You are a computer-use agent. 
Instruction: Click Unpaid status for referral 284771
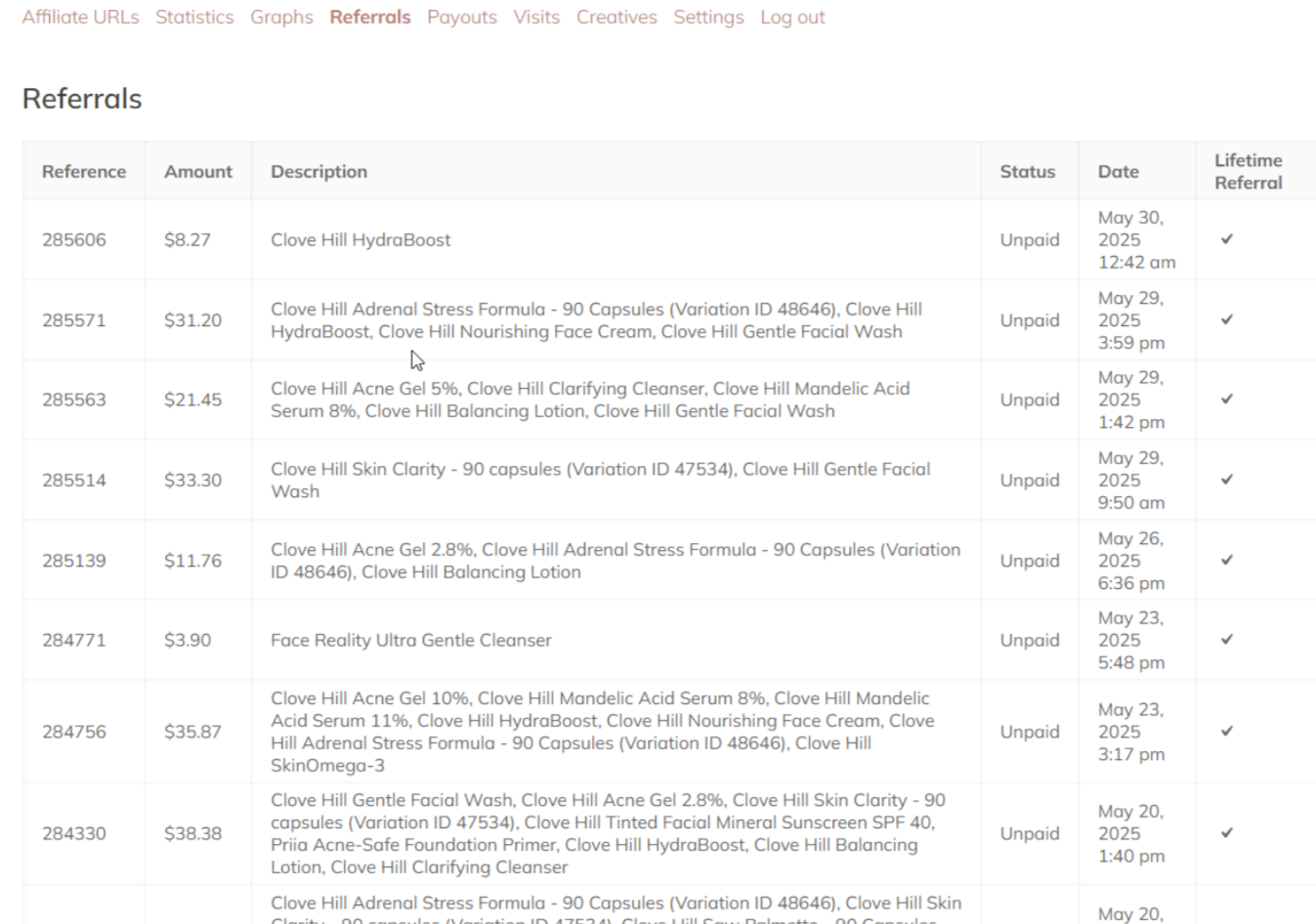(x=1030, y=640)
